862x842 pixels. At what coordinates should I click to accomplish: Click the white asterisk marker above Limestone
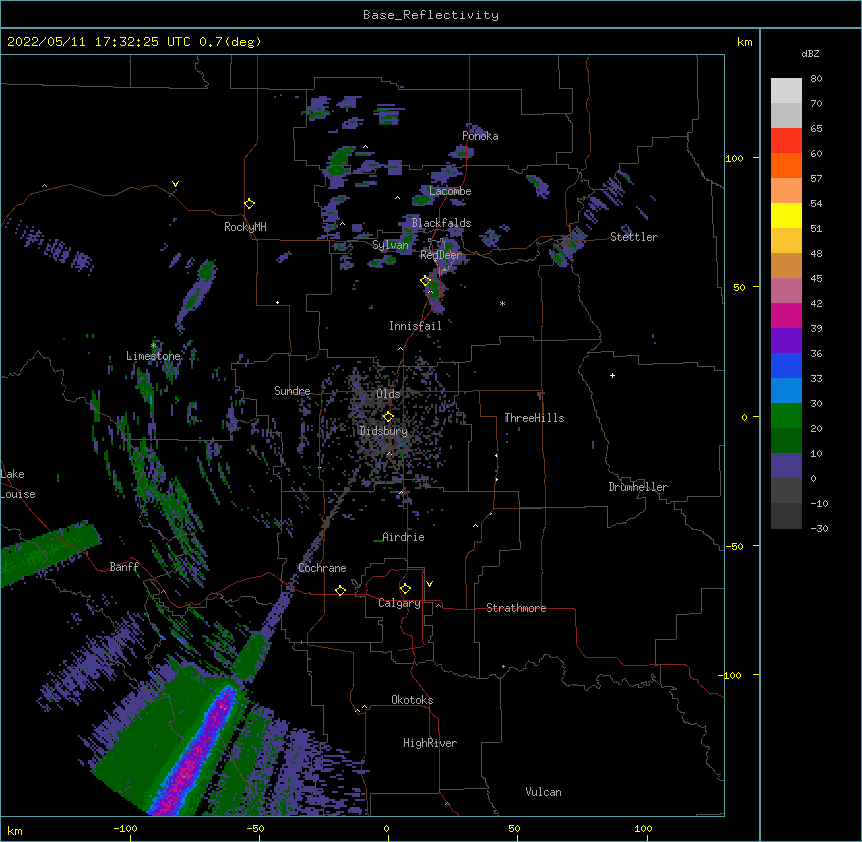154,346
